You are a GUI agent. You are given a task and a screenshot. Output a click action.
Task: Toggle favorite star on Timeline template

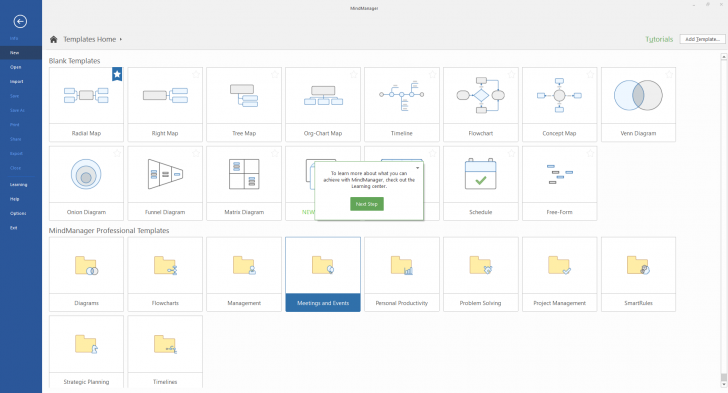click(x=433, y=74)
